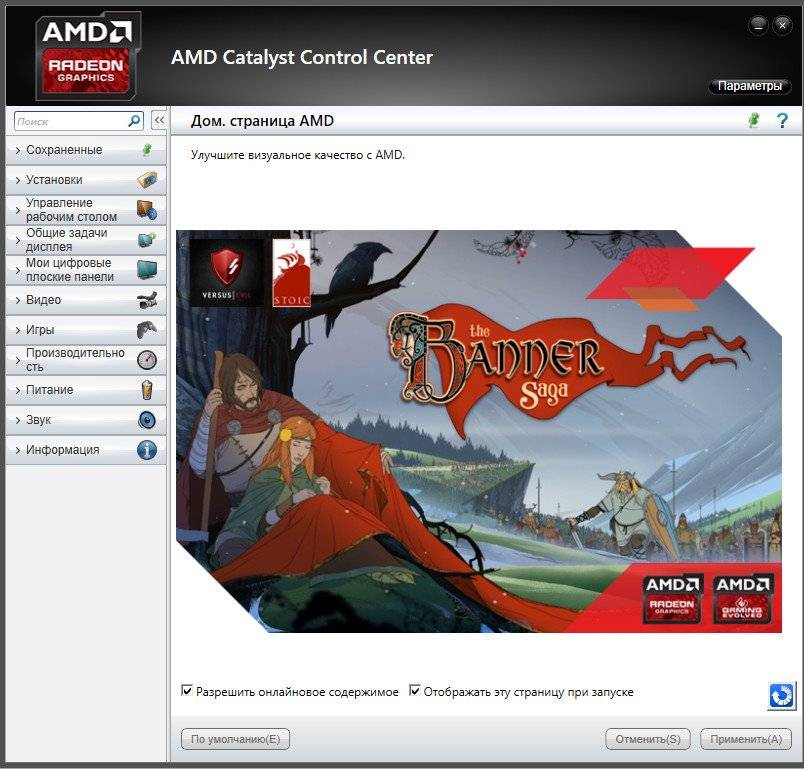
Task: Click the Производительность gauge icon
Action: [x=147, y=360]
